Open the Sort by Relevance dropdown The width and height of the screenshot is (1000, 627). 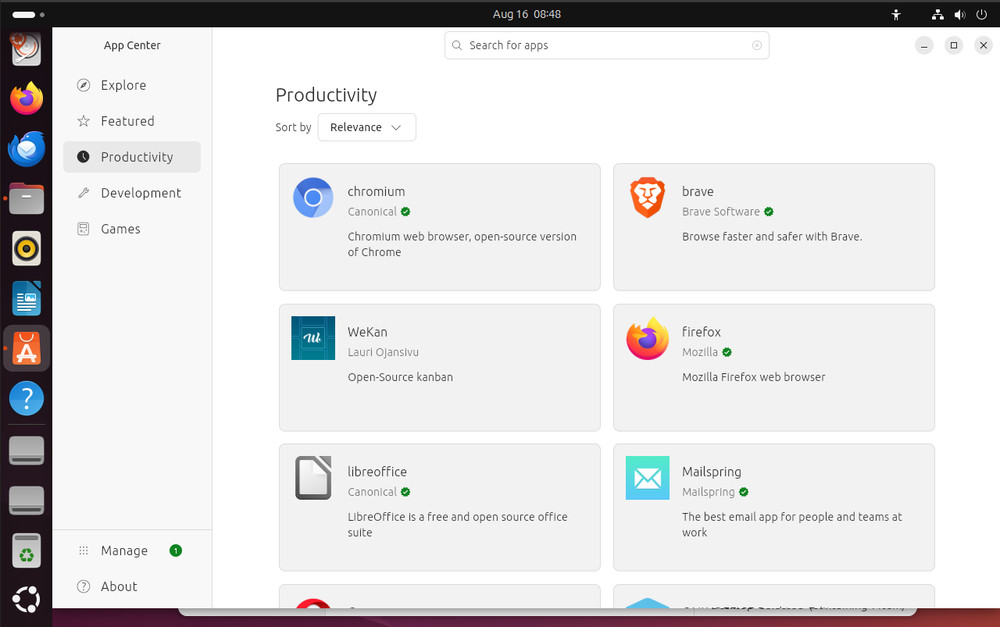pos(366,127)
